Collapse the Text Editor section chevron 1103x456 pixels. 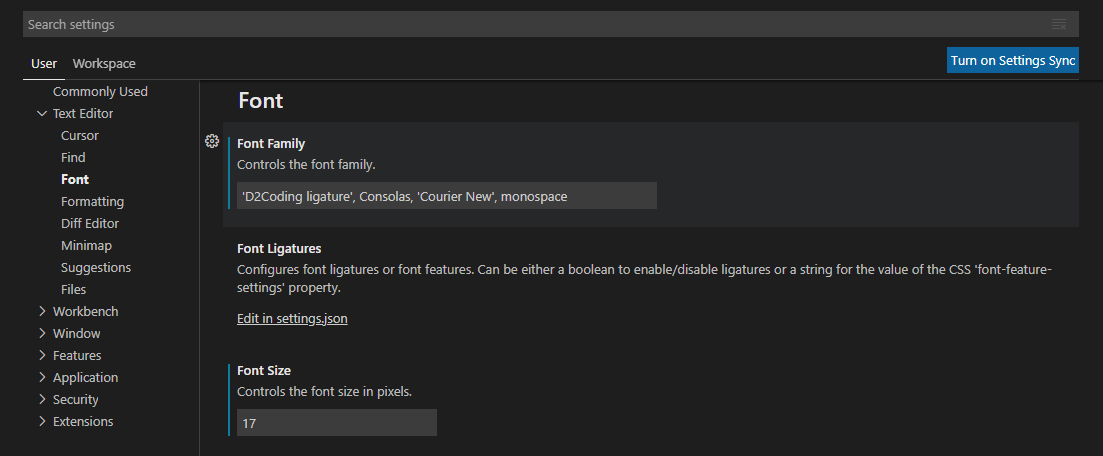tap(42, 113)
